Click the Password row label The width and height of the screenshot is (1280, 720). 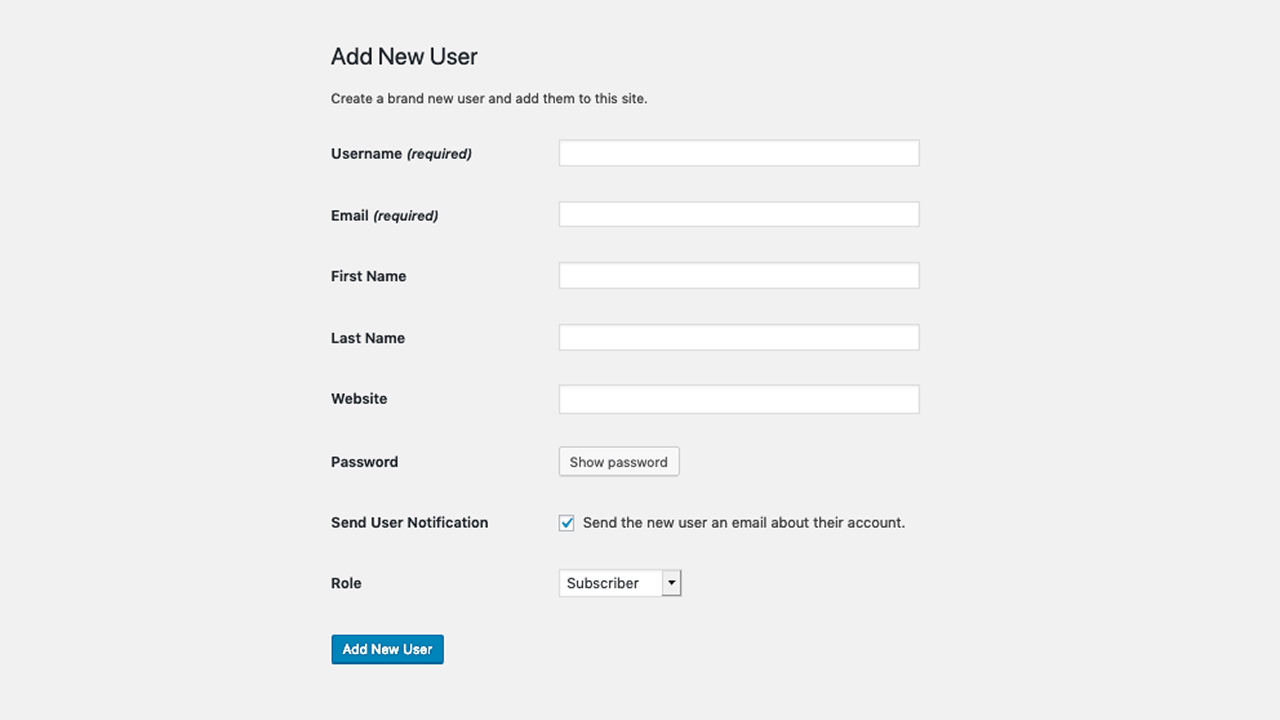pyautogui.click(x=364, y=461)
